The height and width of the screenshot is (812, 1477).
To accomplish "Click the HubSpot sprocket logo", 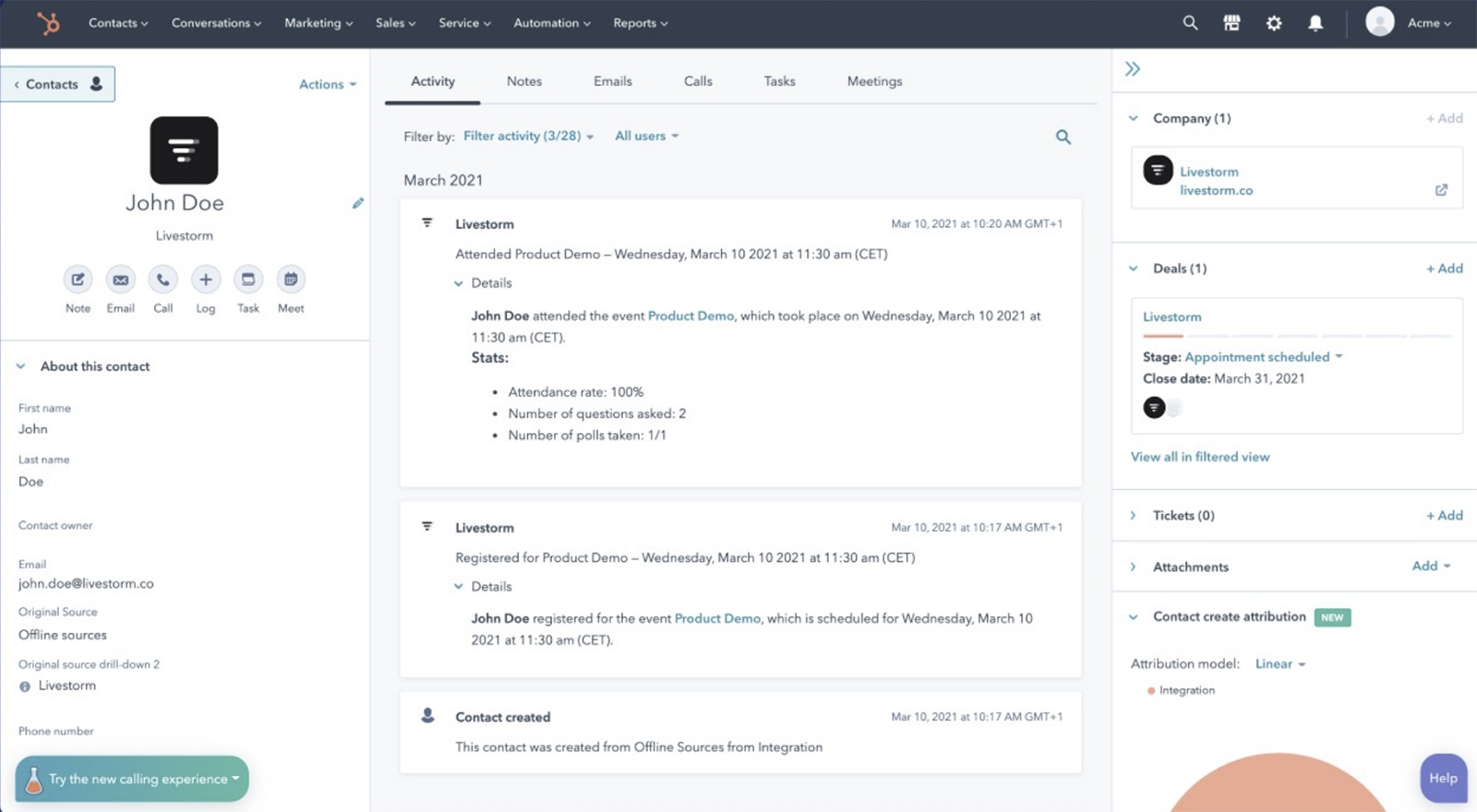I will pyautogui.click(x=48, y=23).
